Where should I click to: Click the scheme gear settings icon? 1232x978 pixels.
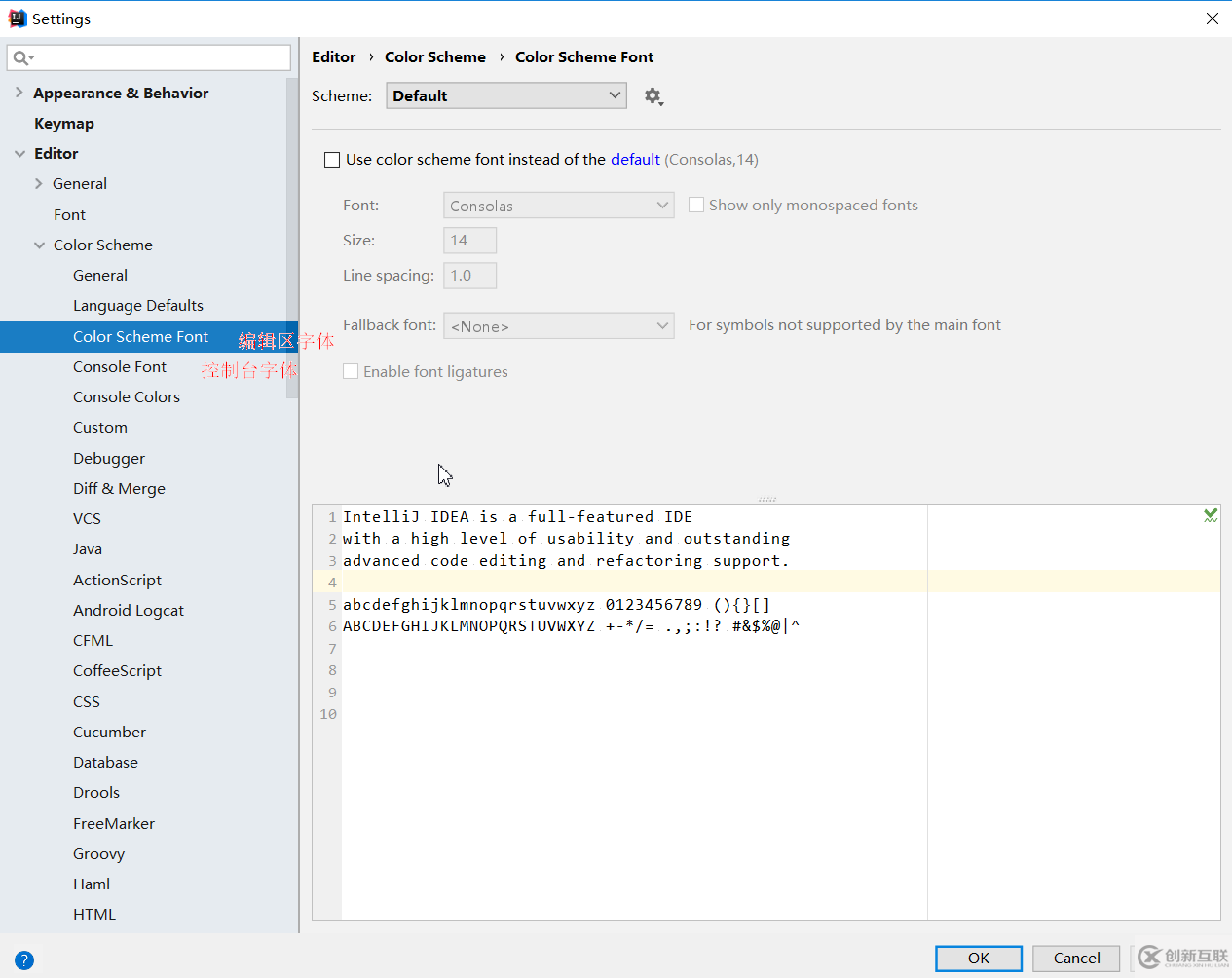653,96
